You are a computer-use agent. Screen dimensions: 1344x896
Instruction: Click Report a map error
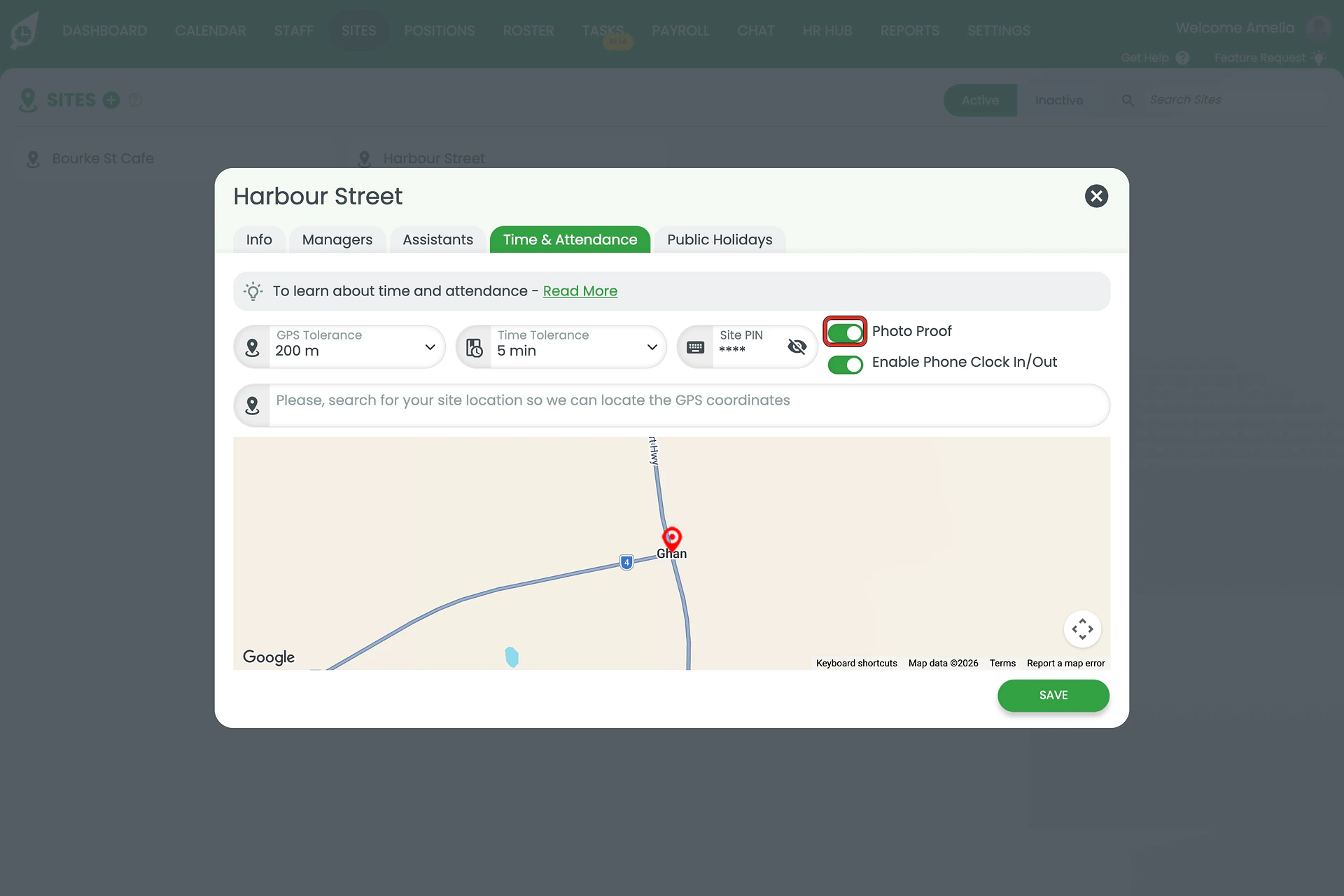(x=1065, y=663)
